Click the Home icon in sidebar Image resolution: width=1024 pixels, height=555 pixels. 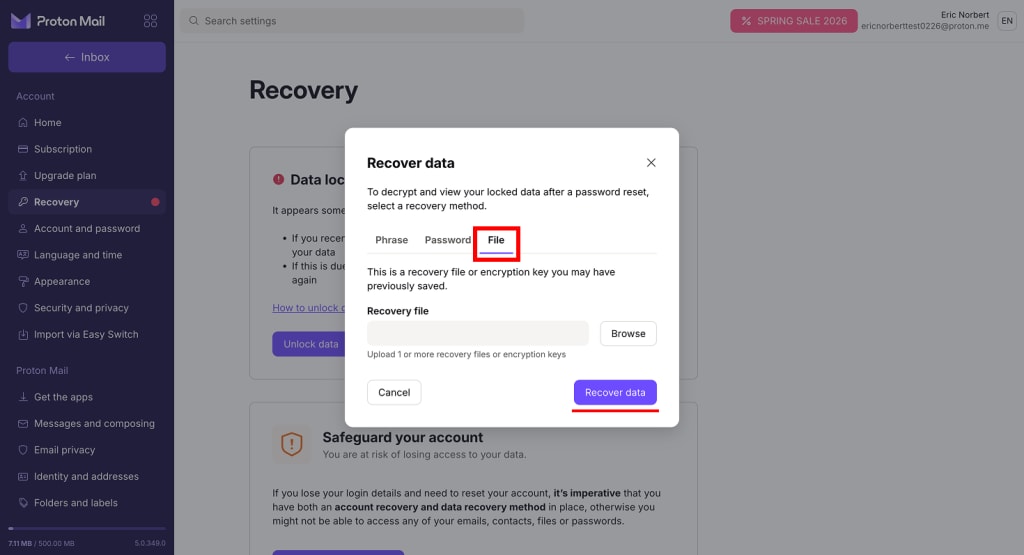click(x=23, y=123)
